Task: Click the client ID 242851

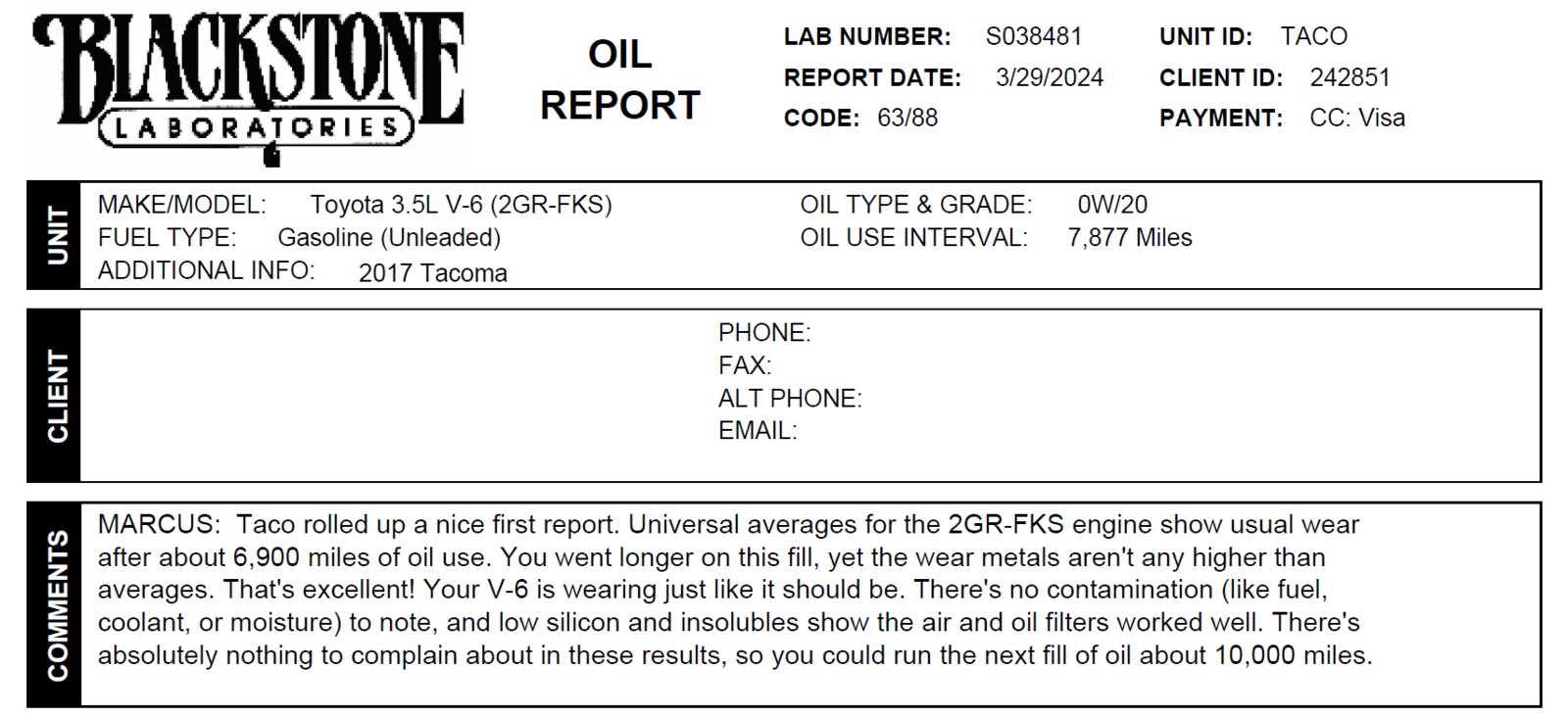Action: (x=1349, y=77)
